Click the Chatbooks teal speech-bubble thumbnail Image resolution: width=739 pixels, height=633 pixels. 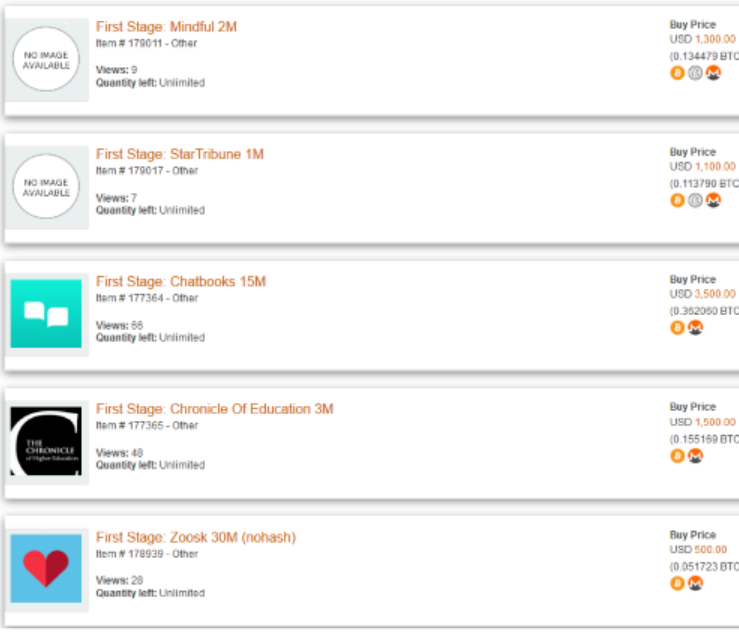[46, 314]
